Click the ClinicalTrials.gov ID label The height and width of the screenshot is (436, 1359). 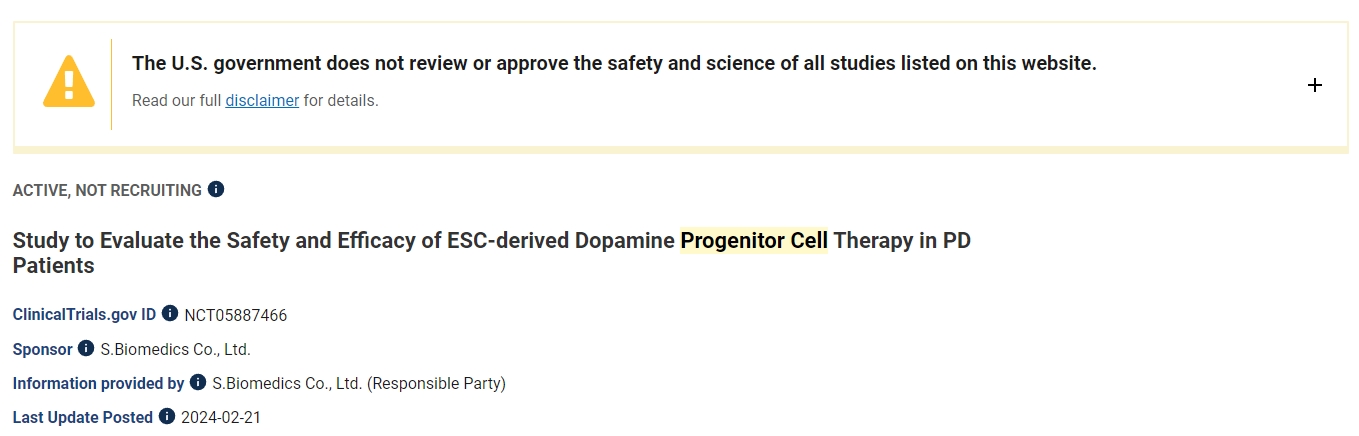pos(84,315)
